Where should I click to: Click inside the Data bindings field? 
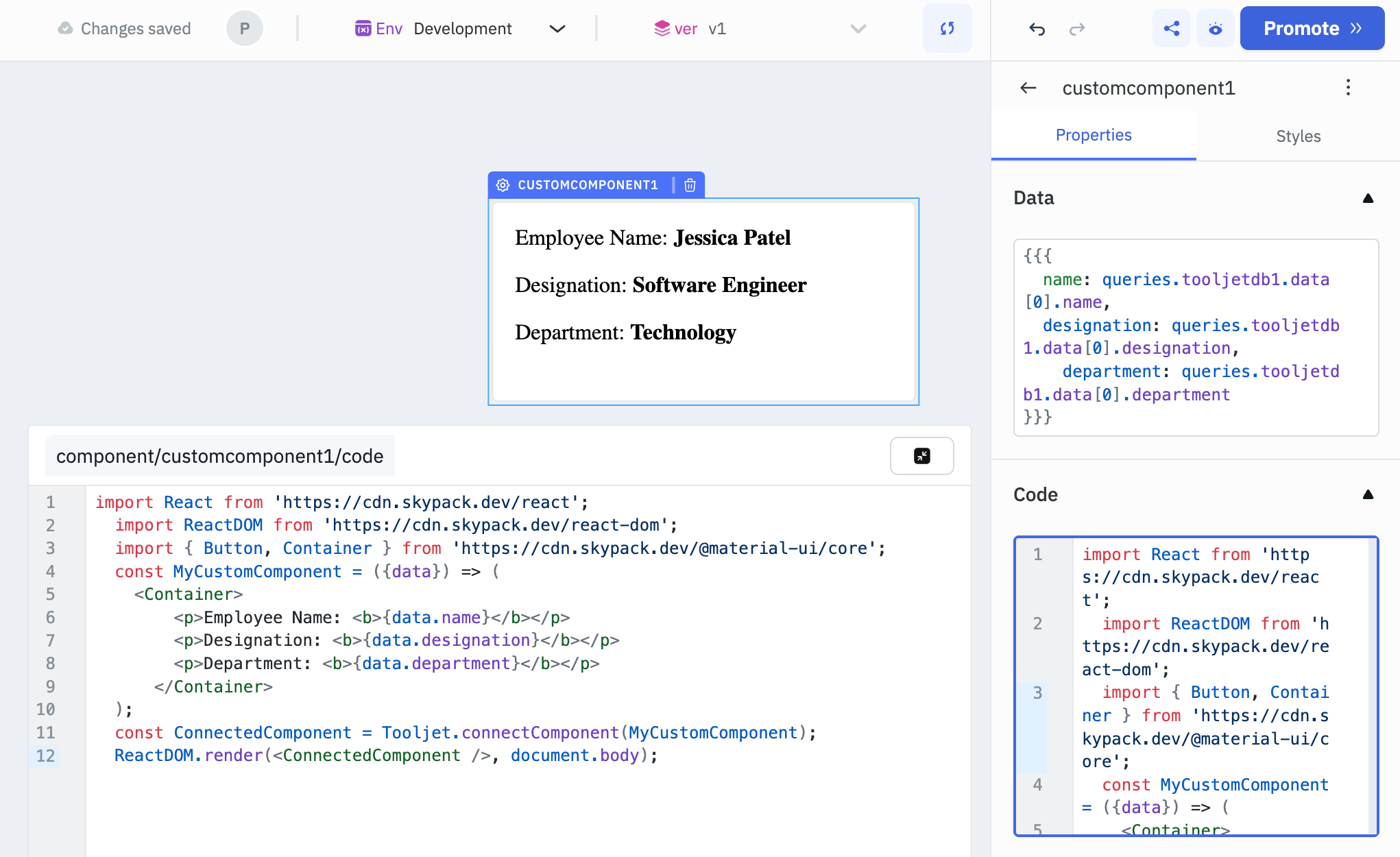point(1195,336)
